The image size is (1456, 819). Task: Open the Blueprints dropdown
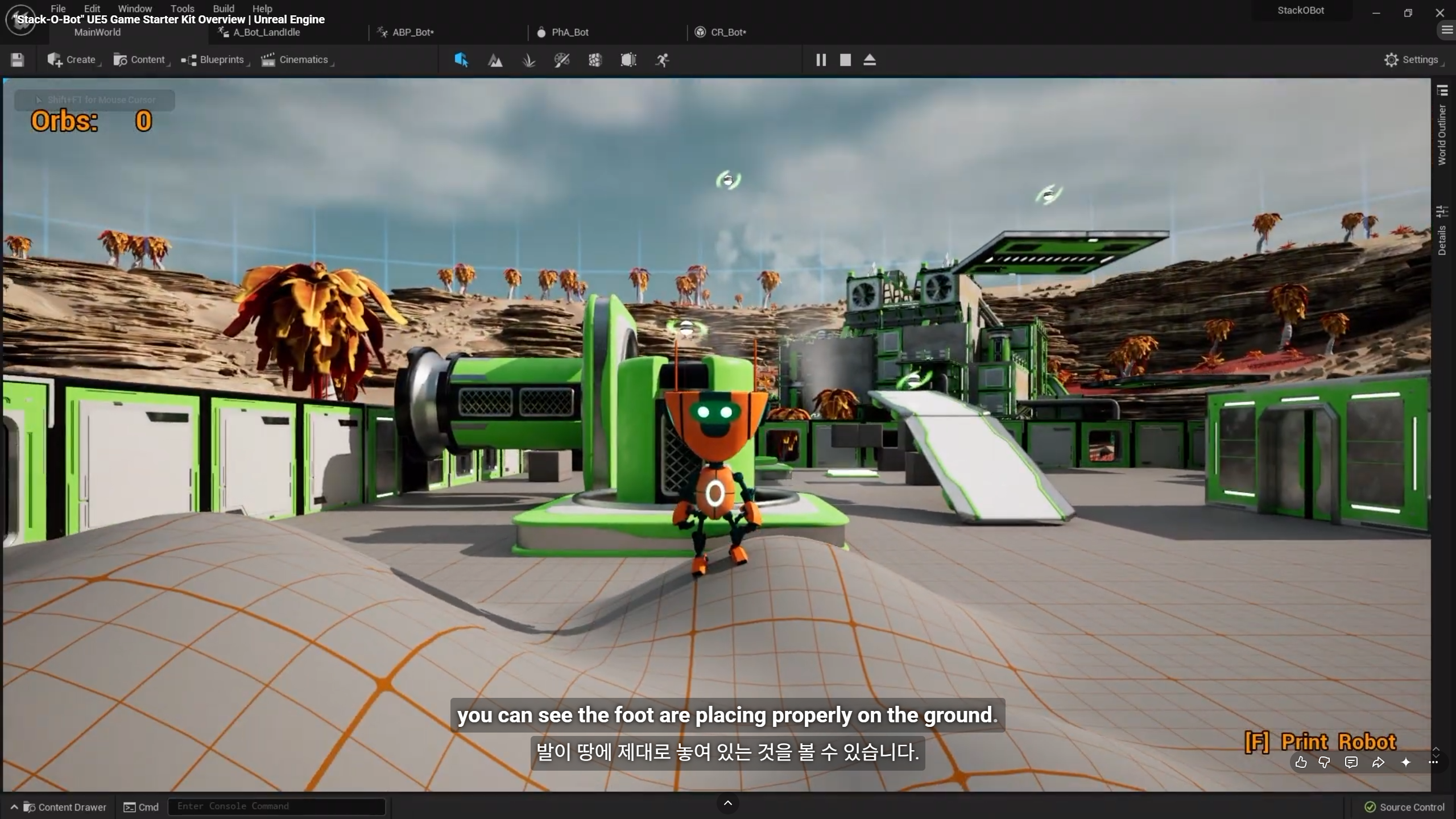(x=215, y=60)
